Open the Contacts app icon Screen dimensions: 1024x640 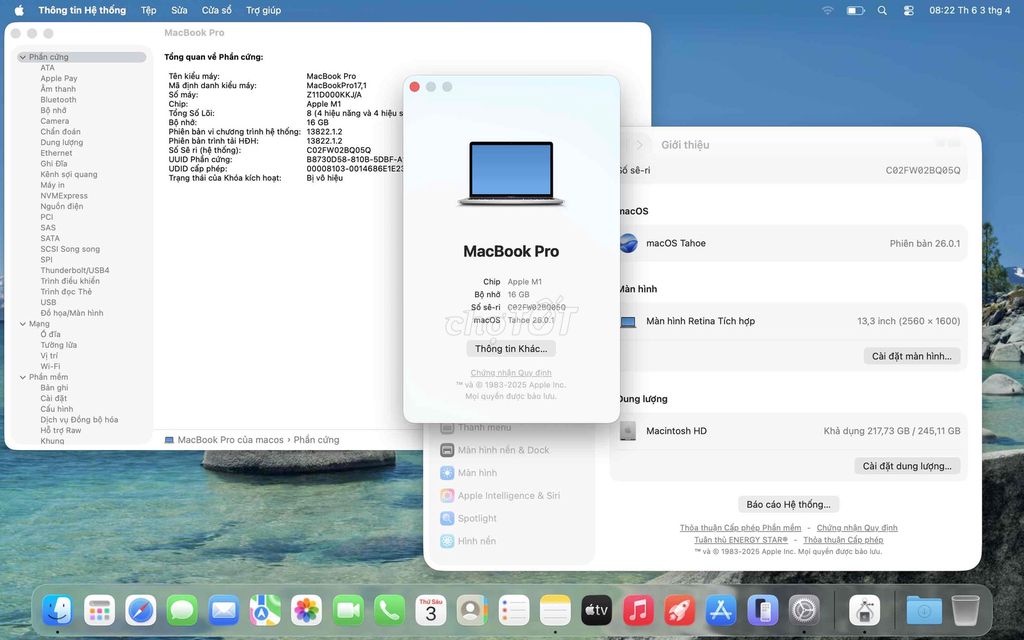(x=472, y=611)
